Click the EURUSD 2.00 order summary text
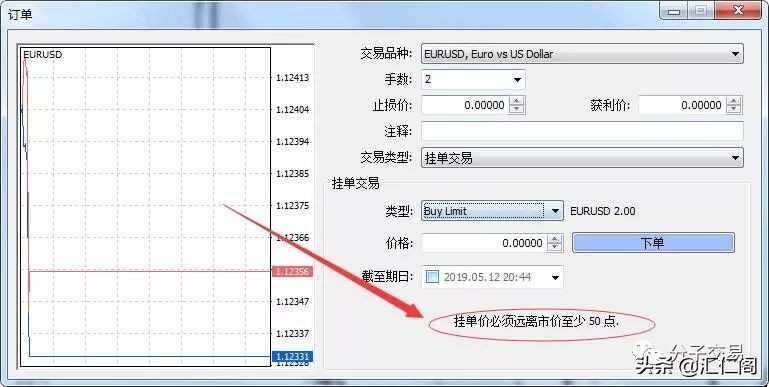 coord(603,211)
